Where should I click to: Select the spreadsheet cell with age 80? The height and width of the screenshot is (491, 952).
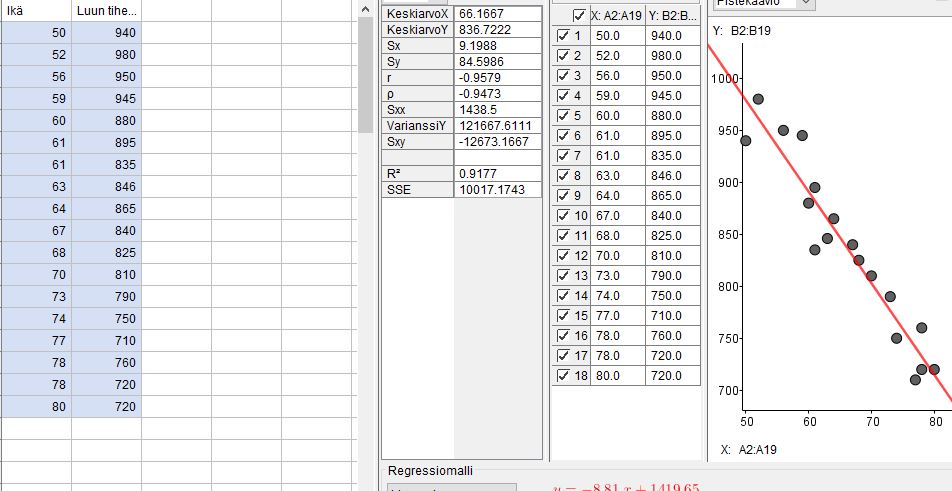pos(35,407)
